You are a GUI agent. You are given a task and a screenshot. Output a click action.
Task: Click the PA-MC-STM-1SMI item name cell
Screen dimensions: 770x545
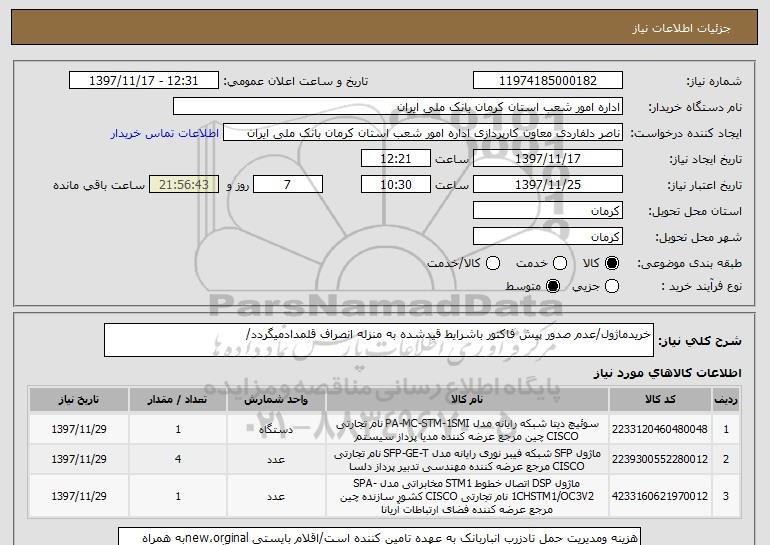point(467,430)
